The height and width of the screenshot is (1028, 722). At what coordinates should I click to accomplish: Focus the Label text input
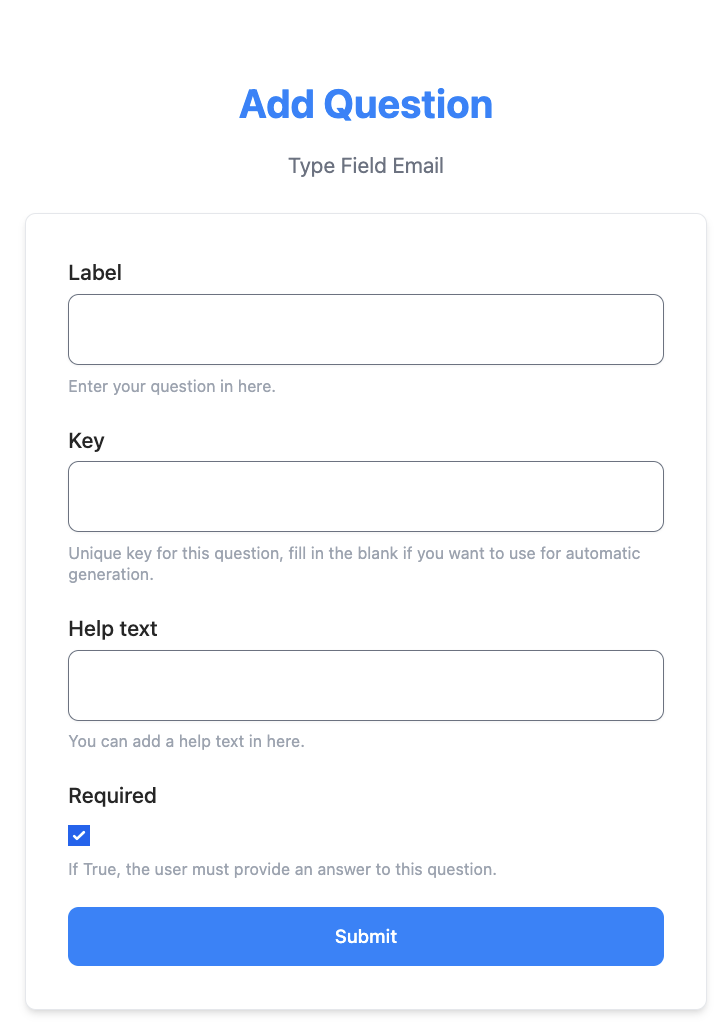[x=366, y=329]
